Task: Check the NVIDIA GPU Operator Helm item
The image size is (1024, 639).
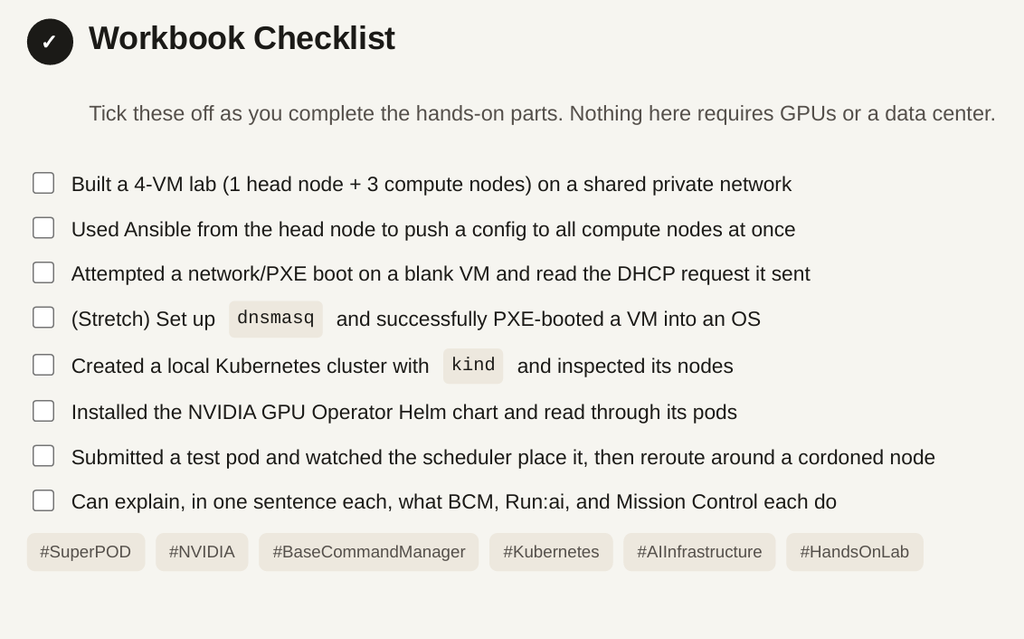Action: (x=44, y=411)
